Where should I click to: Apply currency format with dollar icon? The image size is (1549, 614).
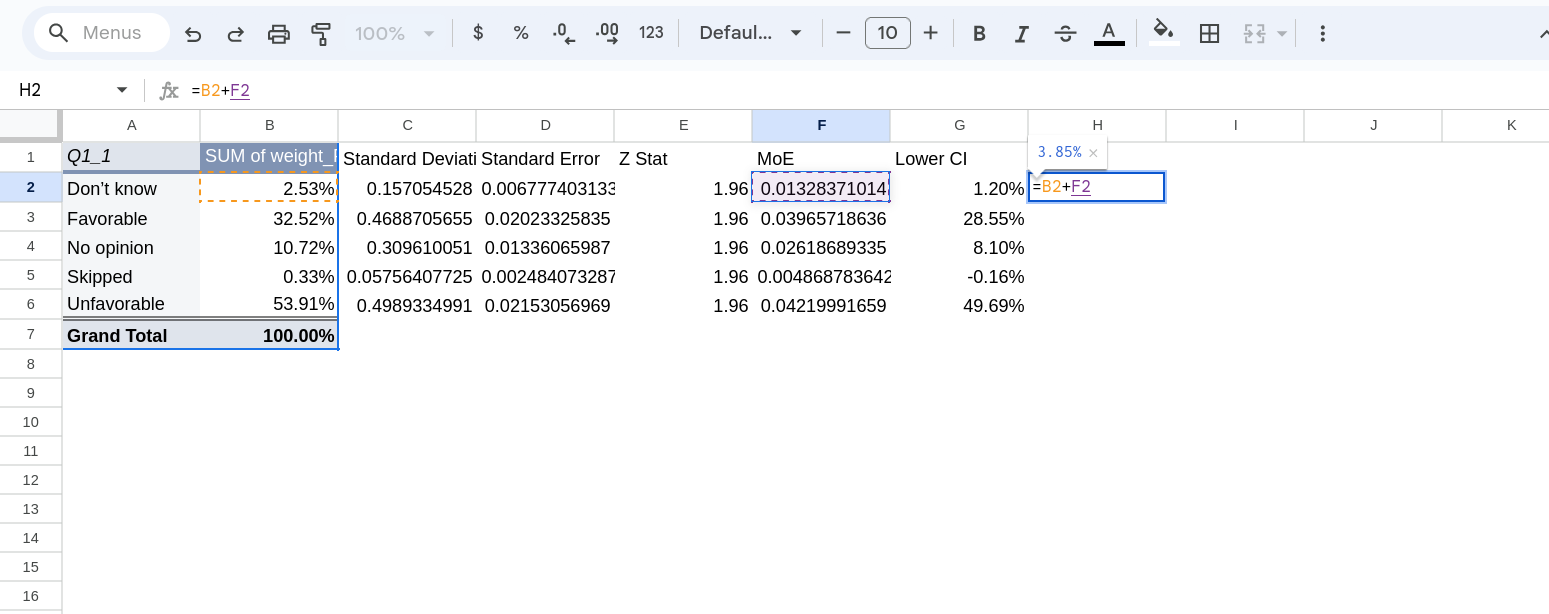[478, 33]
